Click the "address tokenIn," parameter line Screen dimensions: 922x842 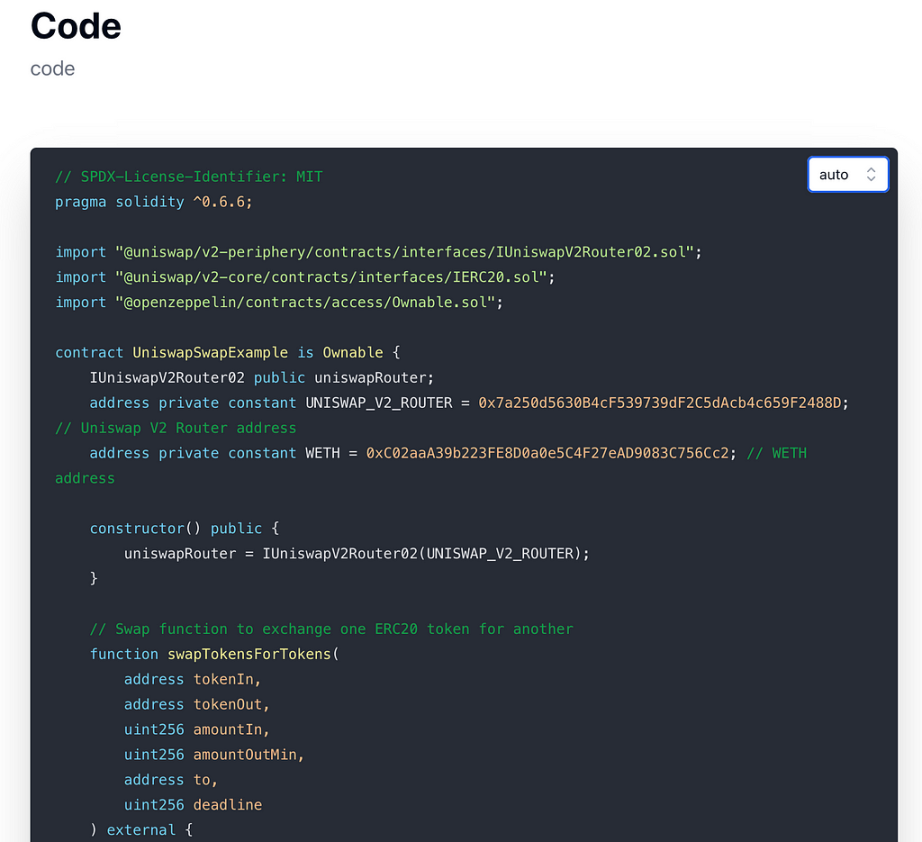192,680
